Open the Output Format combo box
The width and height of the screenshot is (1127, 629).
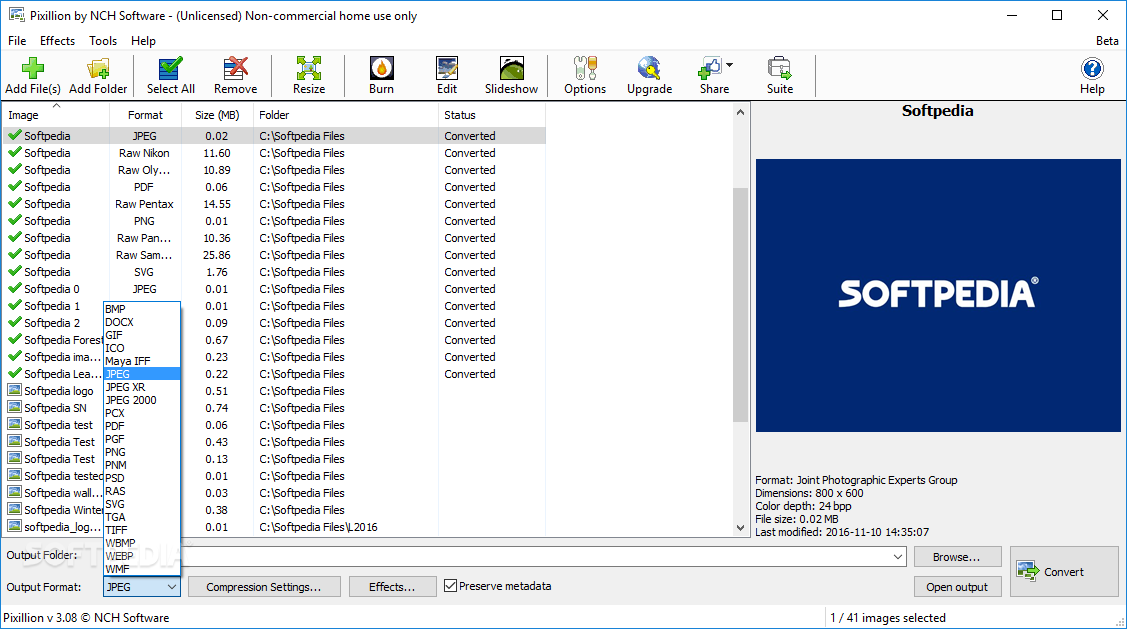[x=141, y=587]
